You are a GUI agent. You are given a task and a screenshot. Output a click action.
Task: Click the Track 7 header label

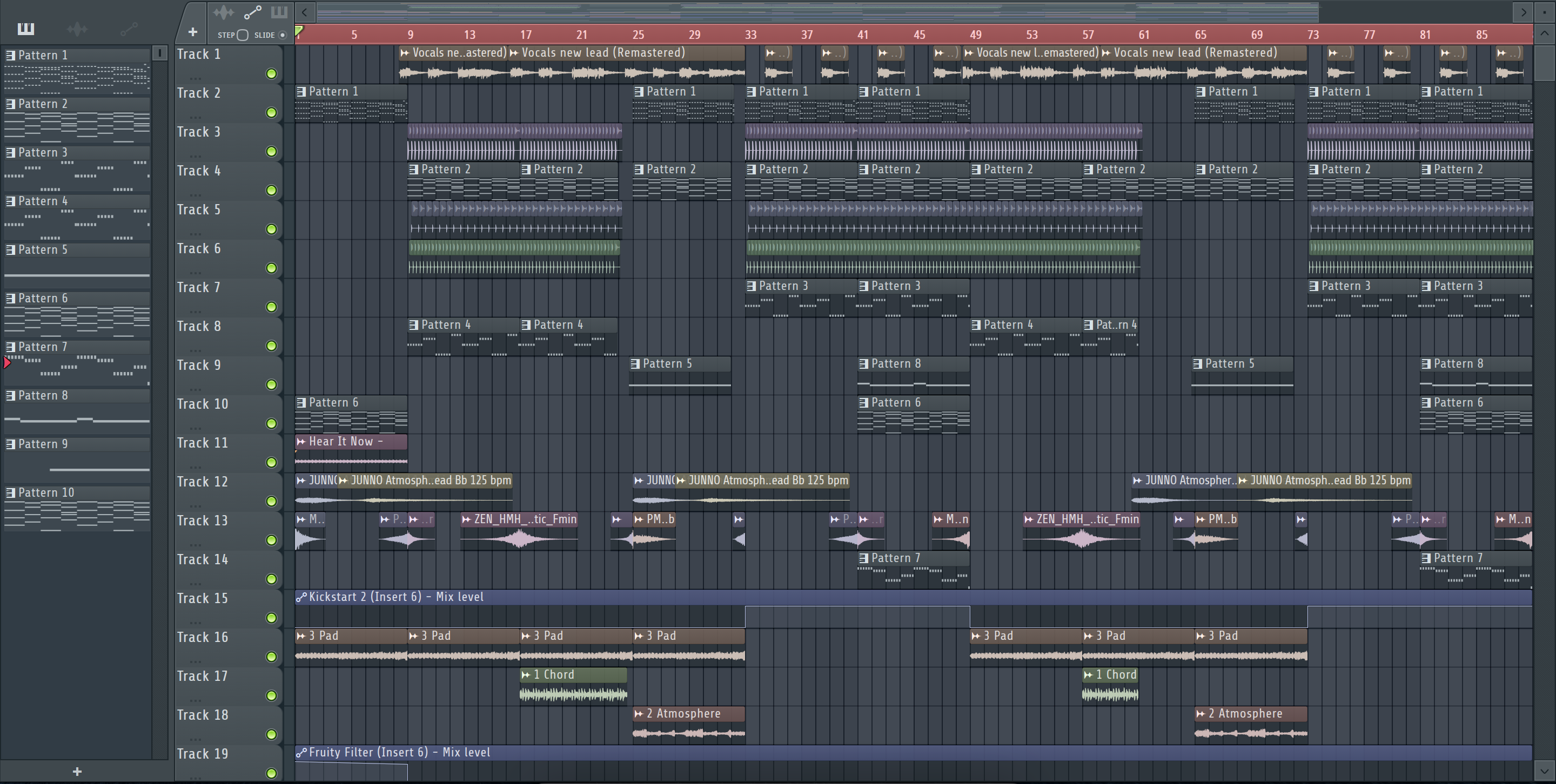[199, 287]
